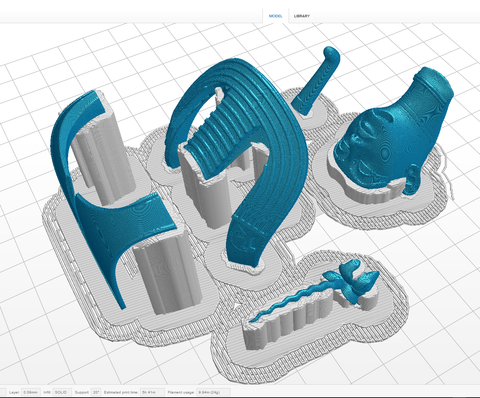Select the blue head-shaped model
This screenshot has height=398, width=480.
coord(393,133)
